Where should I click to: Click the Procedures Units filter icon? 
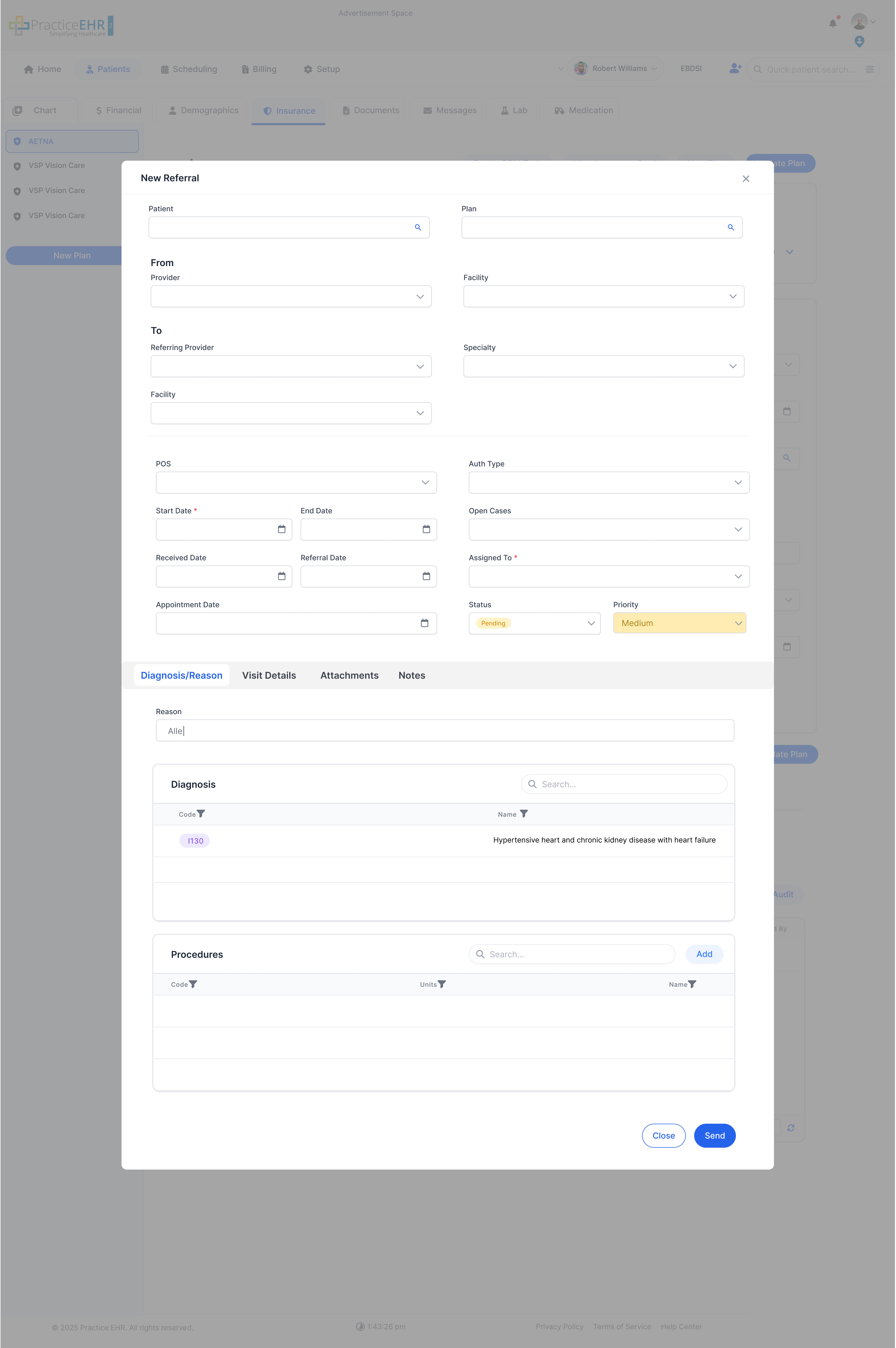coord(442,984)
